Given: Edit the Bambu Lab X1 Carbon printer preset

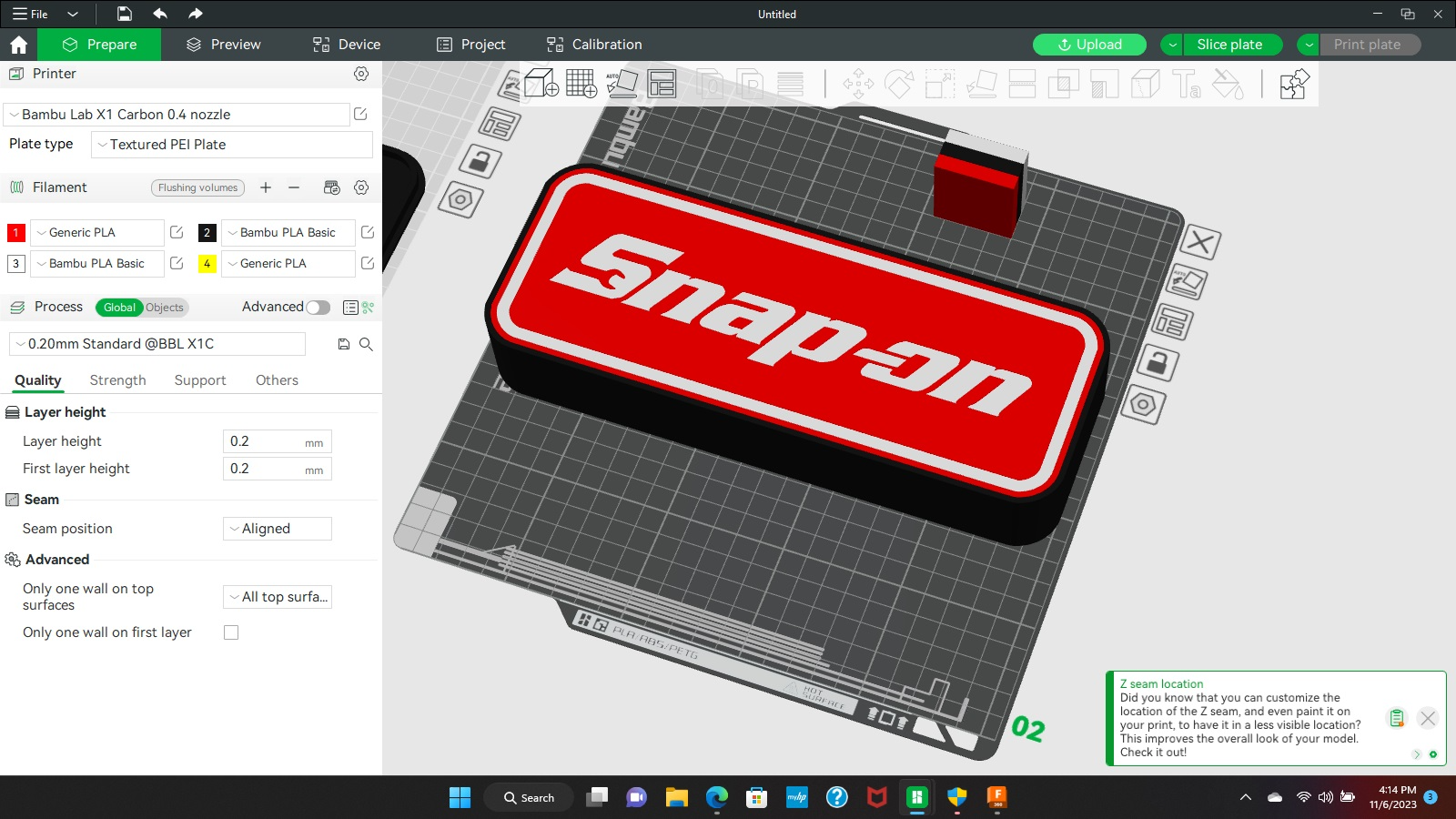Looking at the screenshot, I should point(360,114).
